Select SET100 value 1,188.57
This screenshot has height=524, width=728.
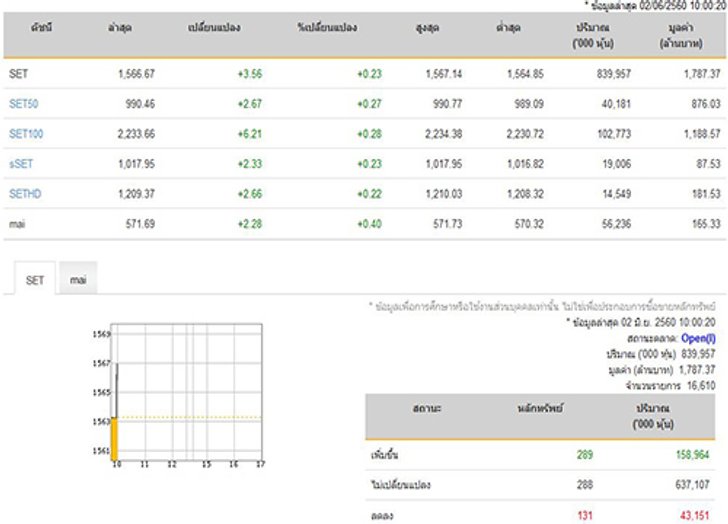[x=702, y=134]
